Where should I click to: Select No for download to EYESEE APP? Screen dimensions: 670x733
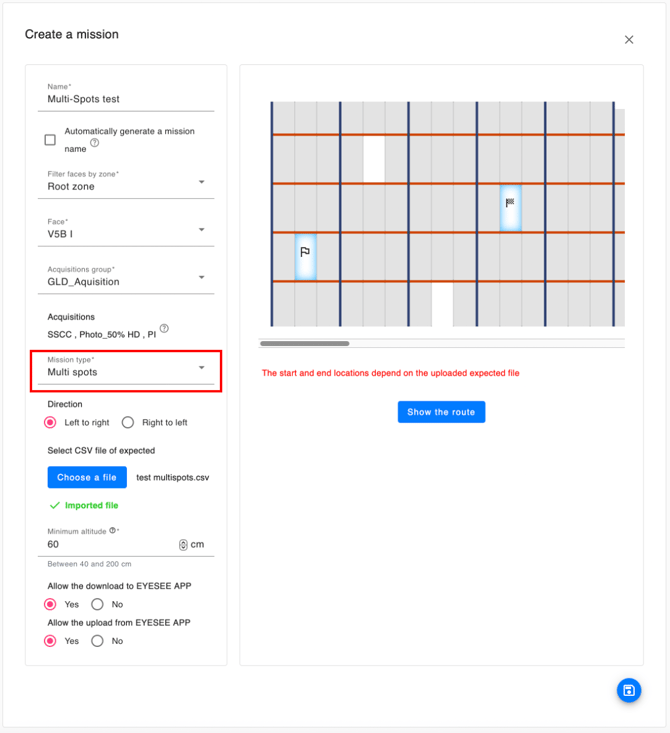click(97, 604)
